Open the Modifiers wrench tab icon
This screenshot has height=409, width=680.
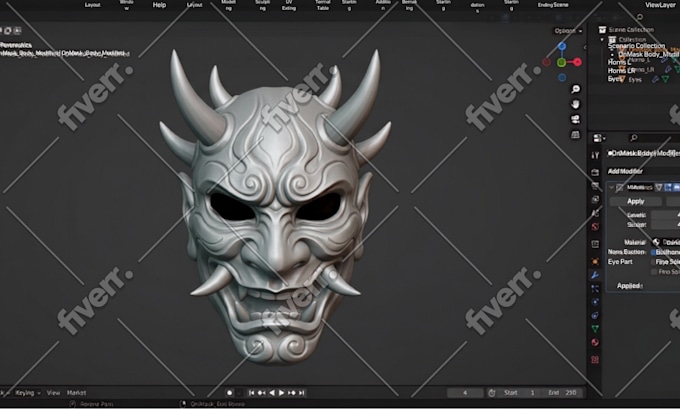[595, 275]
